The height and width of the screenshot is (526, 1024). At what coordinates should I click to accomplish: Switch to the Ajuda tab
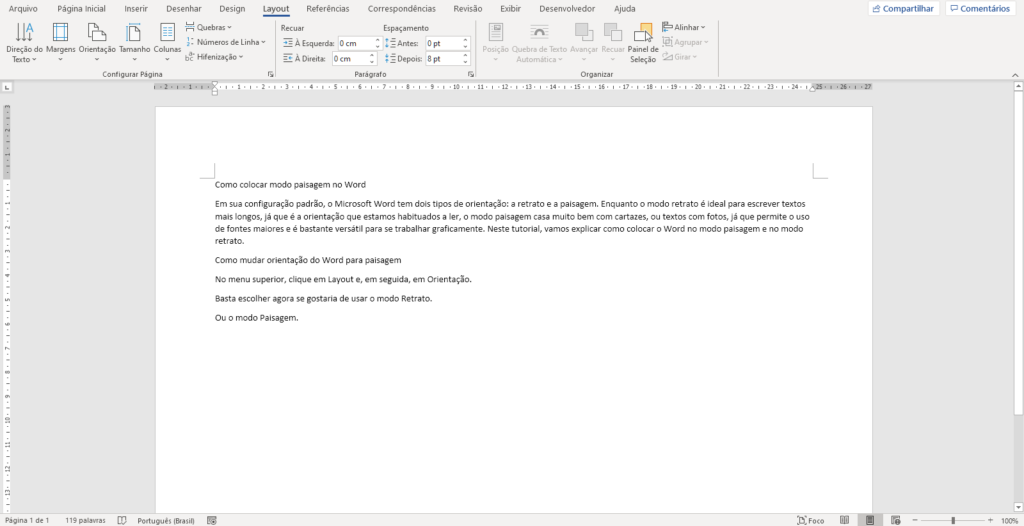[624, 8]
